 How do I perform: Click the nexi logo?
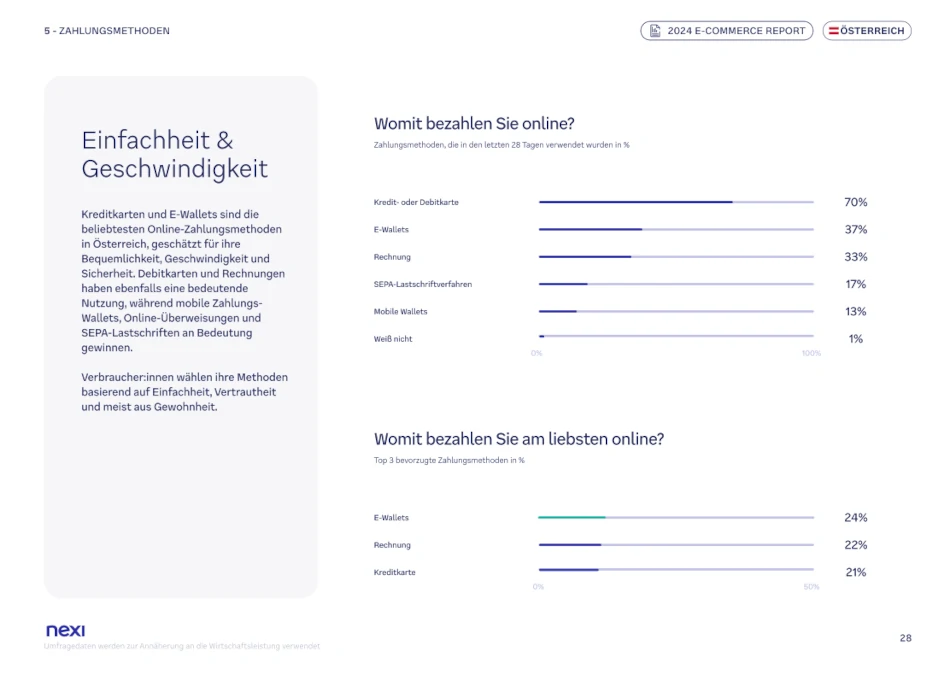[x=65, y=630]
